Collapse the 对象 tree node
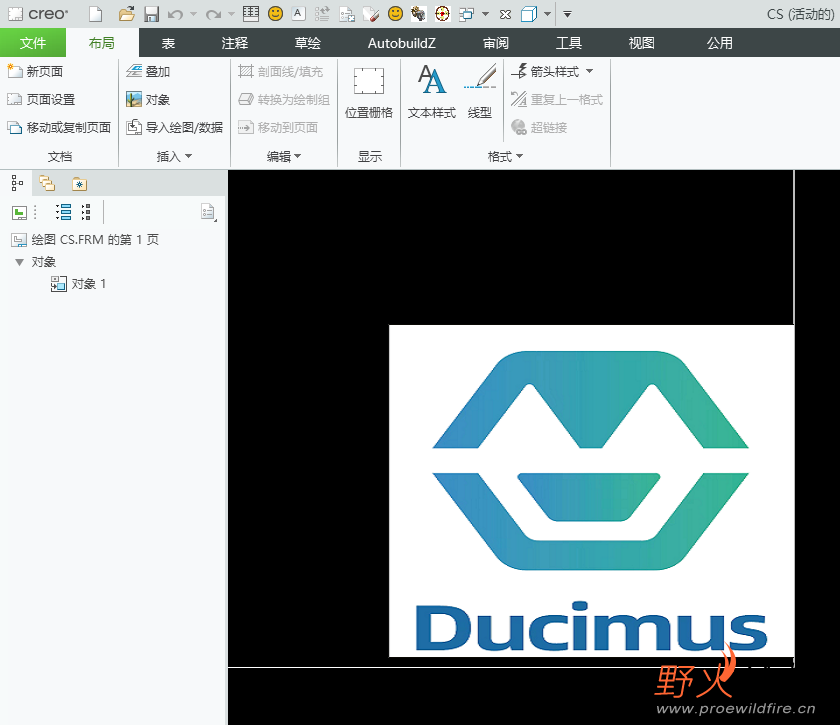 tap(19, 262)
